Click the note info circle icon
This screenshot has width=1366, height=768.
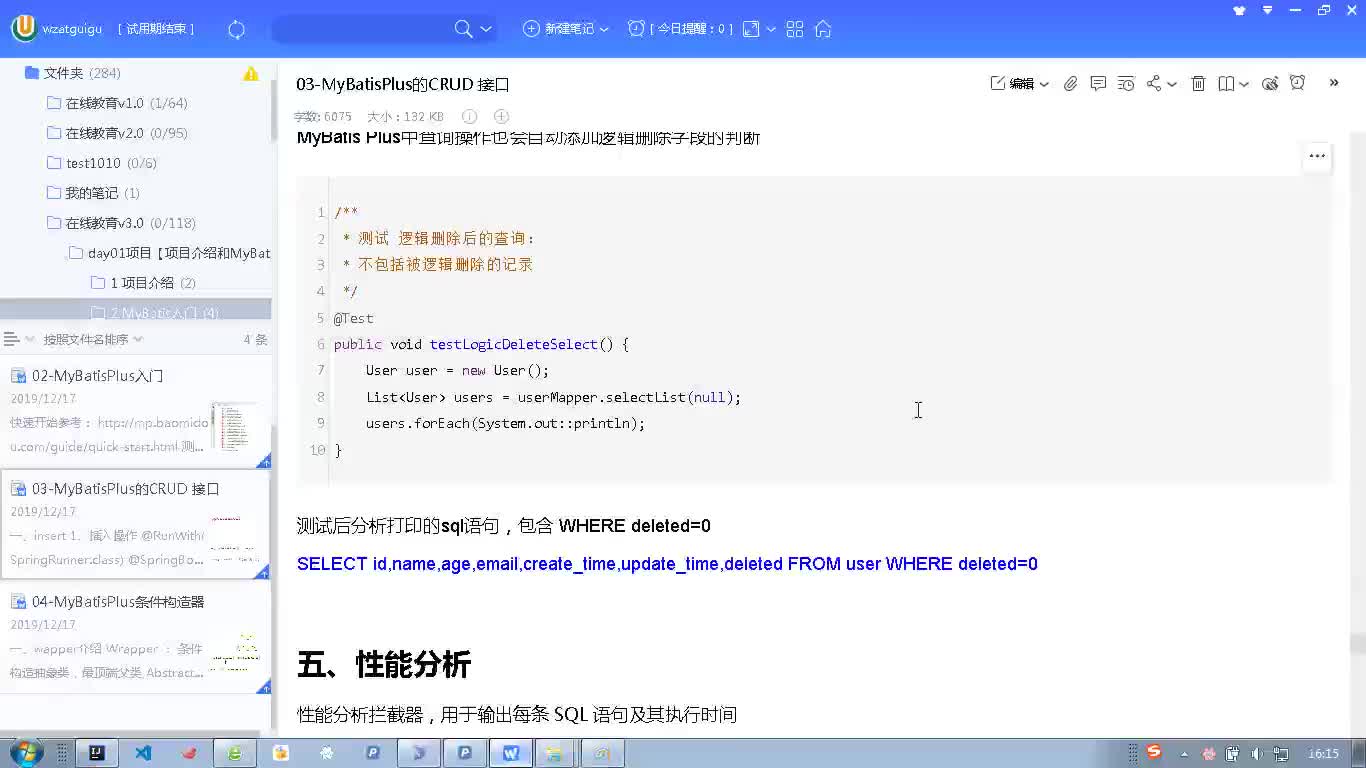pyautogui.click(x=470, y=117)
